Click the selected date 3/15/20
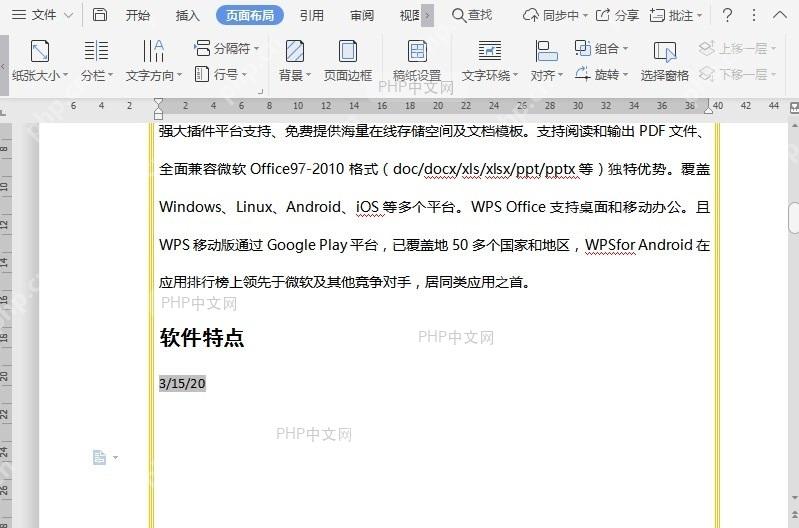Screen dimensions: 799x528 (x=182, y=383)
